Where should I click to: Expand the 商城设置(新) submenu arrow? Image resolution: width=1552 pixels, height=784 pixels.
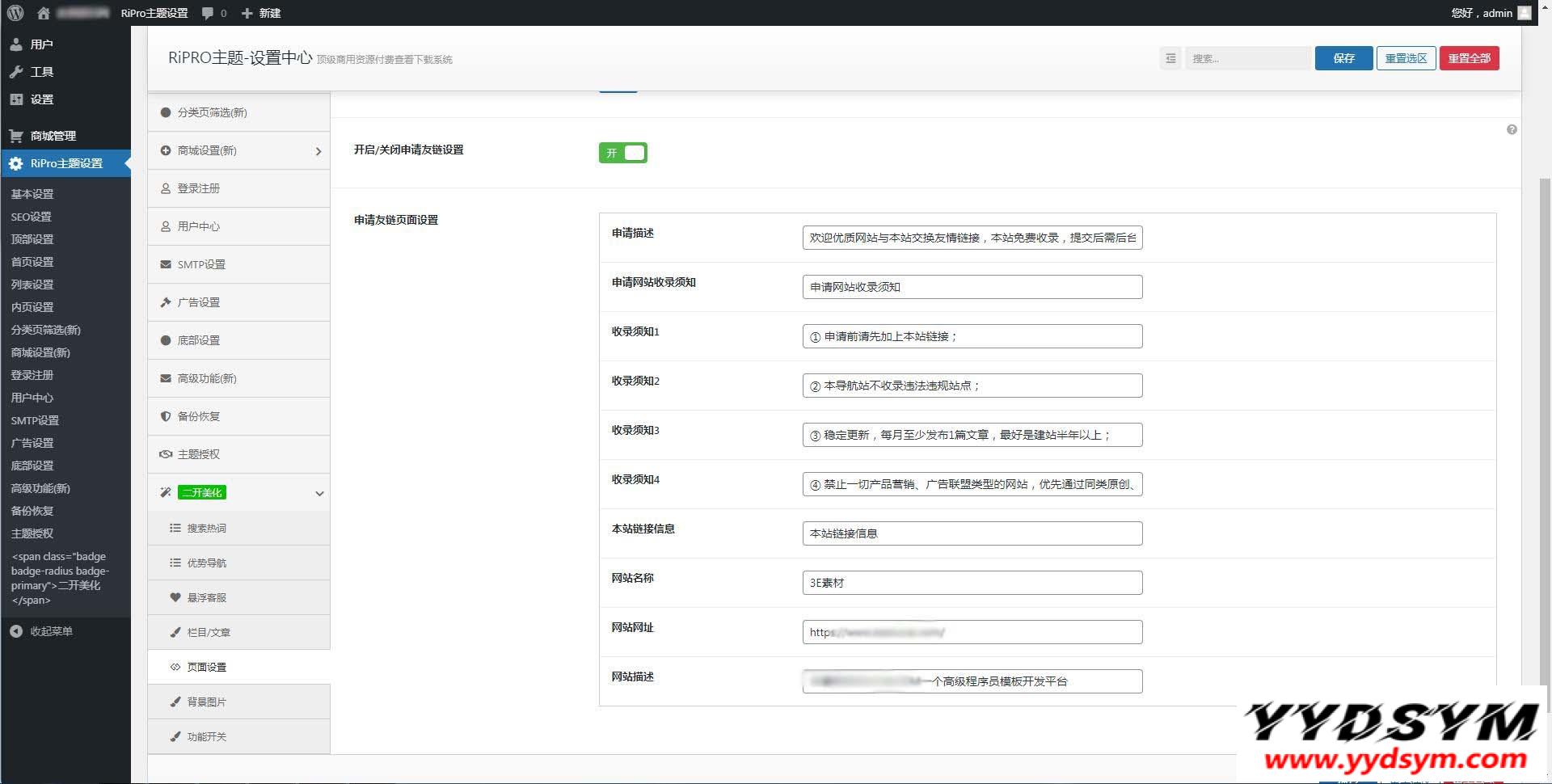[x=318, y=151]
